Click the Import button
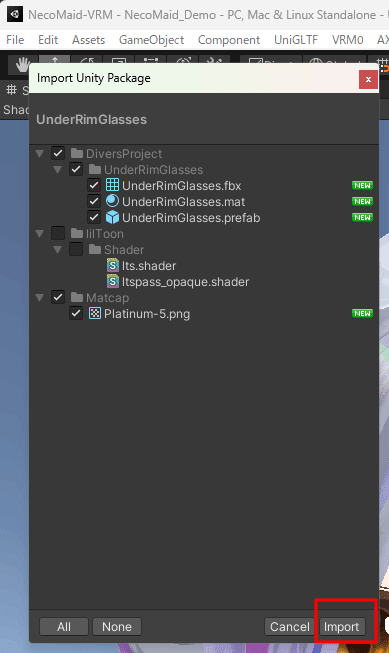 [342, 626]
